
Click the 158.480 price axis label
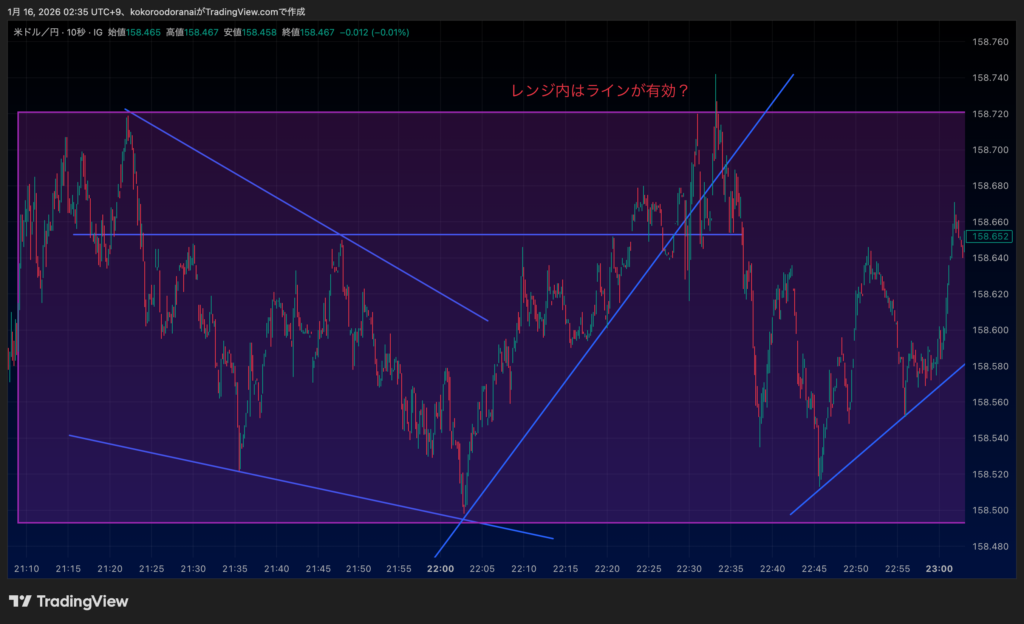(990, 546)
